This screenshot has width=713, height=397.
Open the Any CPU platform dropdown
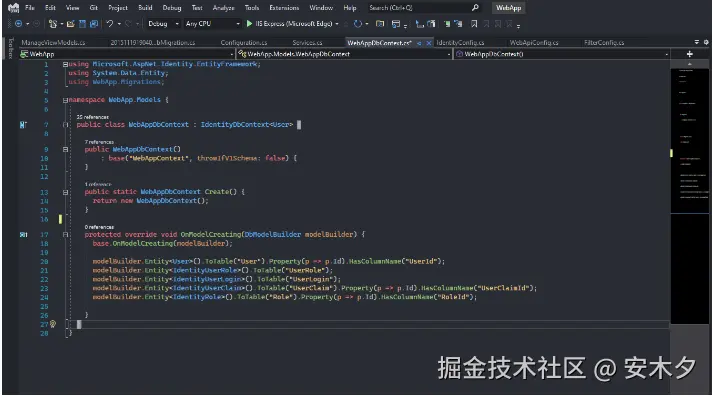[212, 24]
